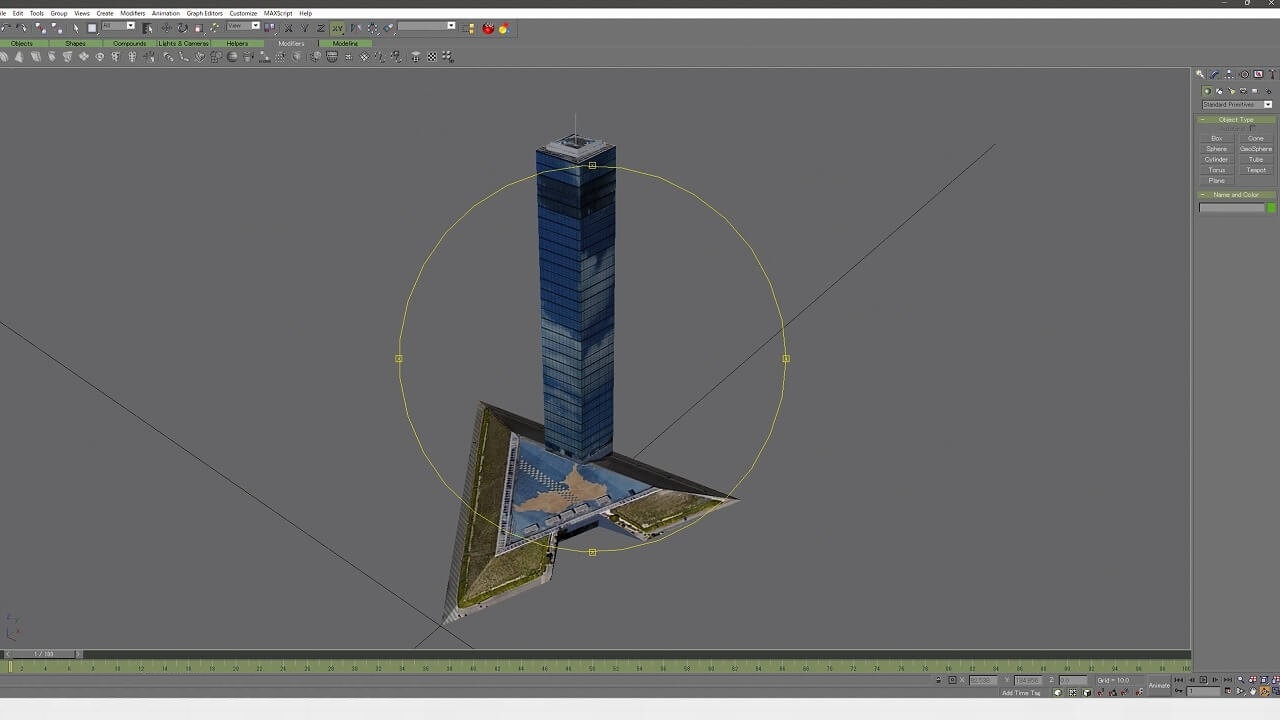Click the Cylinder object button
The image size is (1280, 720).
click(1216, 159)
